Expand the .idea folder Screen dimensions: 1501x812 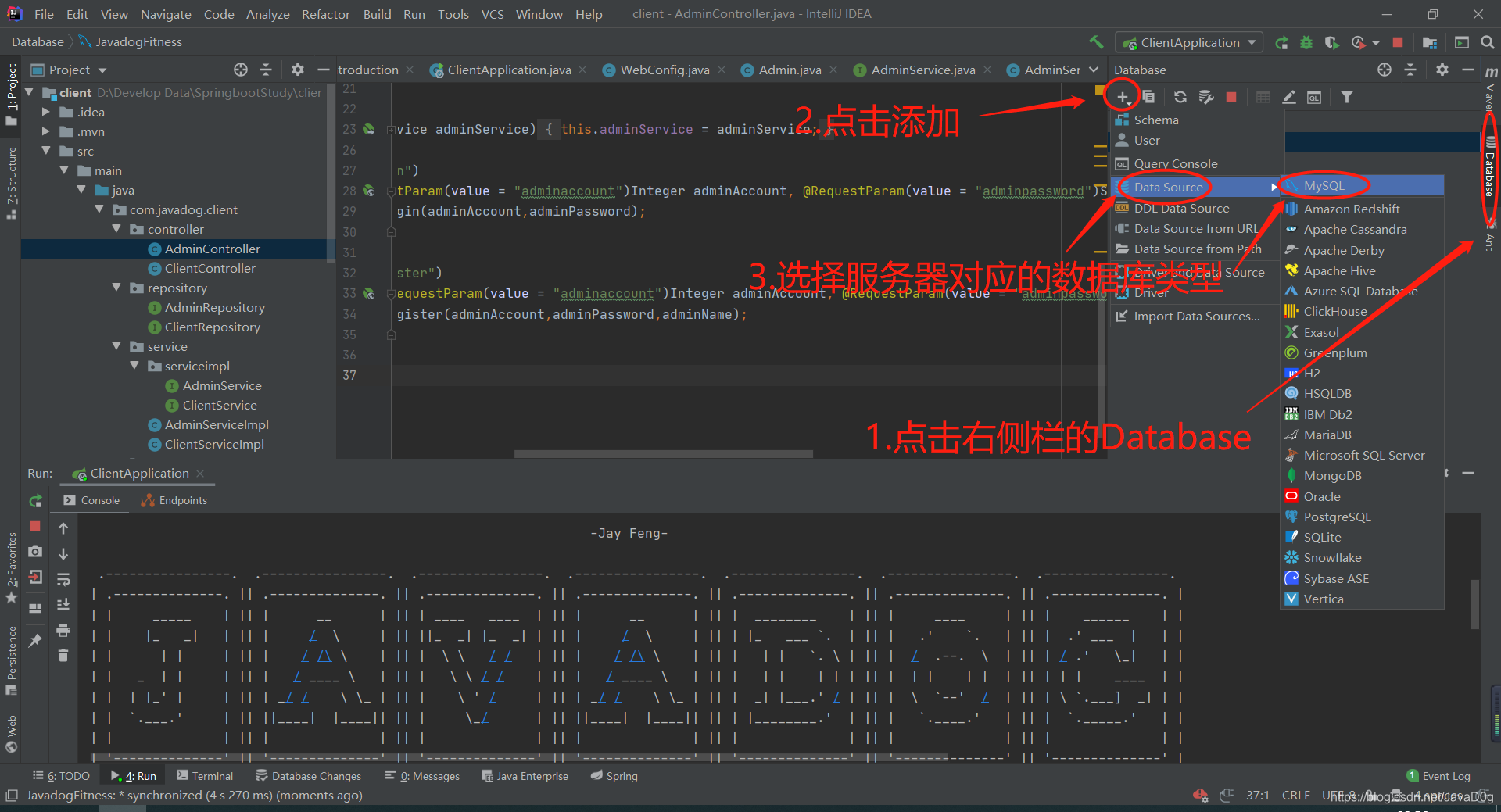click(46, 112)
